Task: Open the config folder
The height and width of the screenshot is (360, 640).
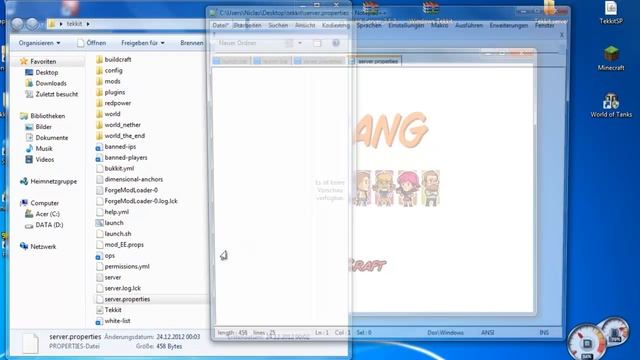Action: point(109,71)
